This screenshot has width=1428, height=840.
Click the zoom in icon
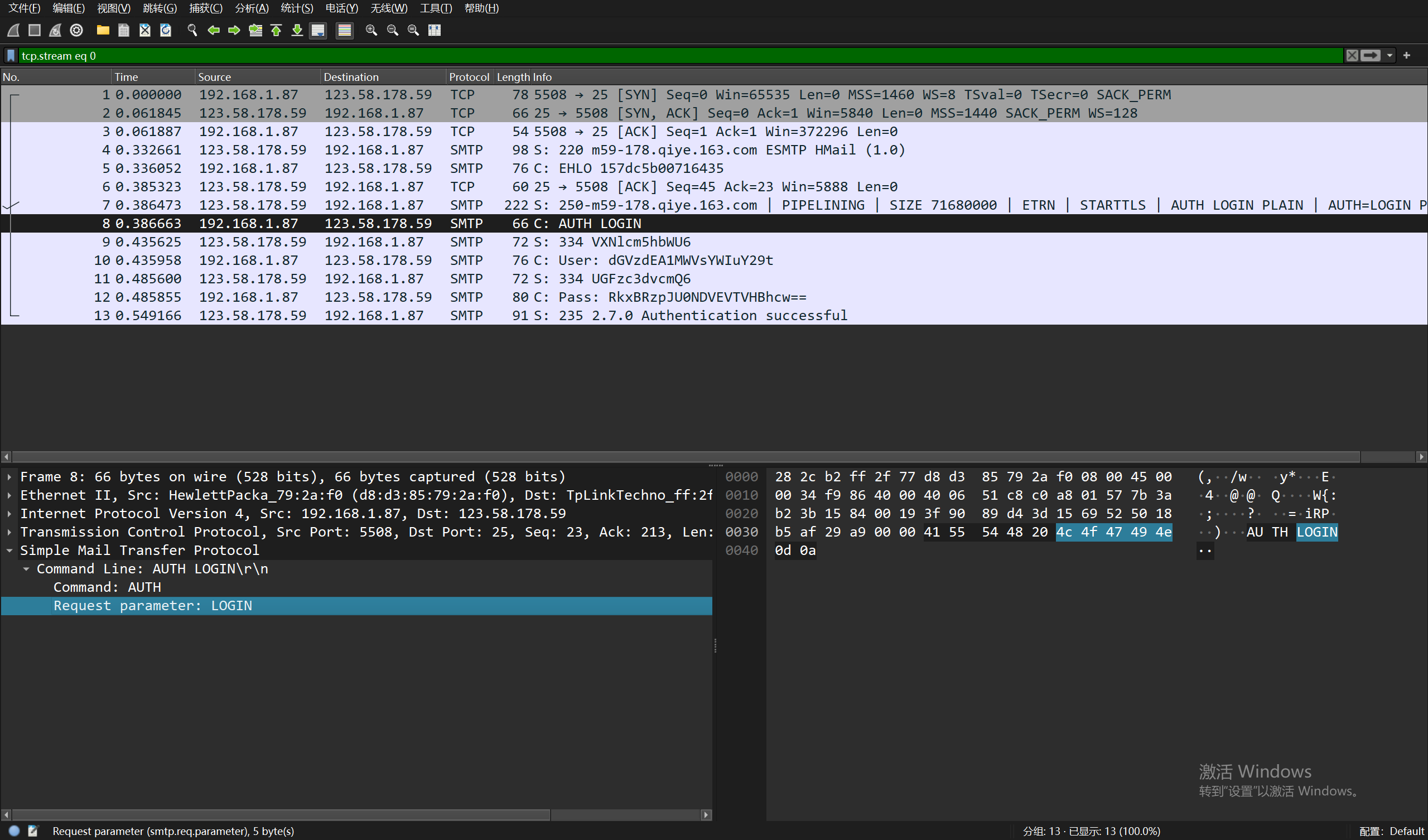tap(371, 30)
